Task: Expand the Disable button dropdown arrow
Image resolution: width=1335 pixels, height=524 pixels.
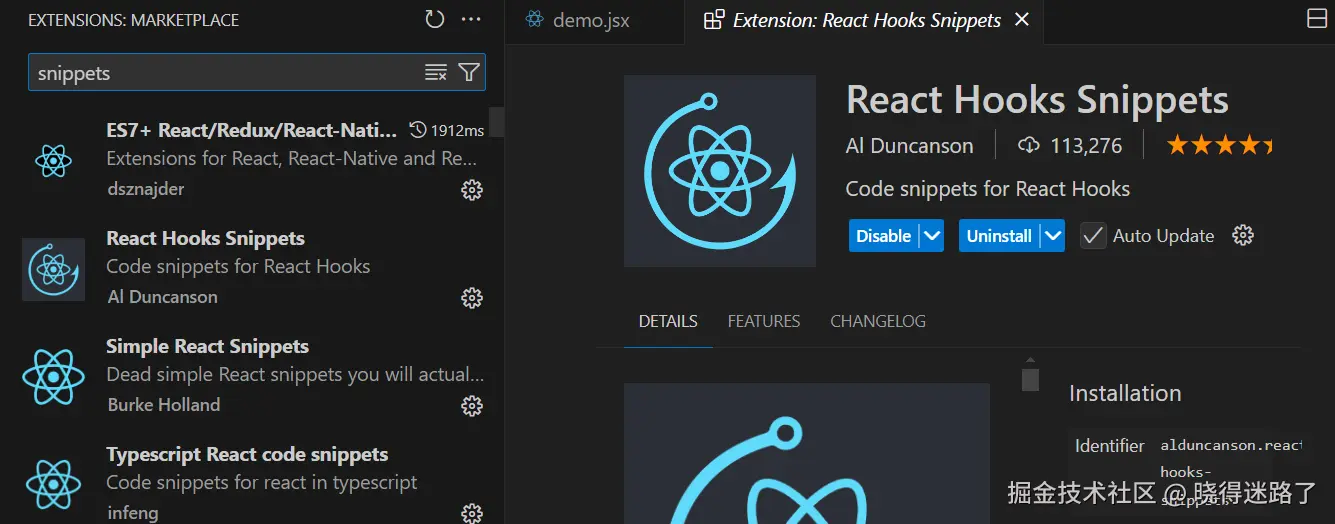Action: 932,236
